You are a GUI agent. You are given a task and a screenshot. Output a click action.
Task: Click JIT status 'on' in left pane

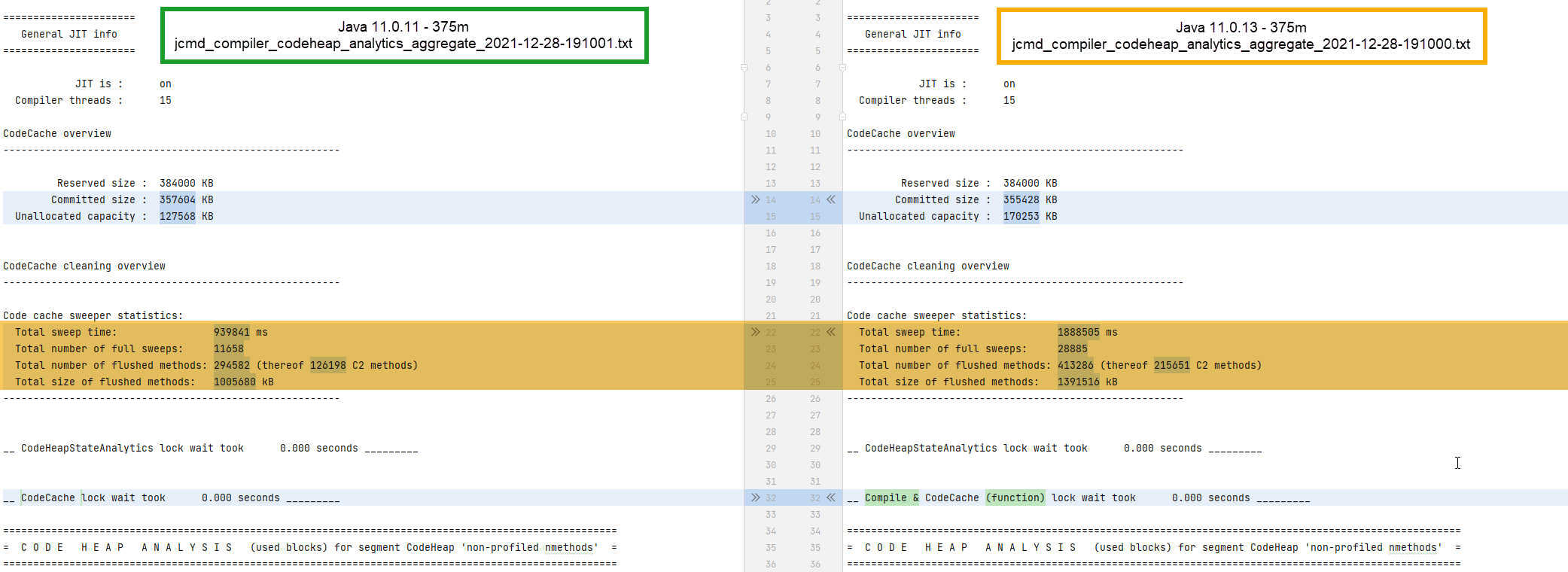[x=166, y=84]
